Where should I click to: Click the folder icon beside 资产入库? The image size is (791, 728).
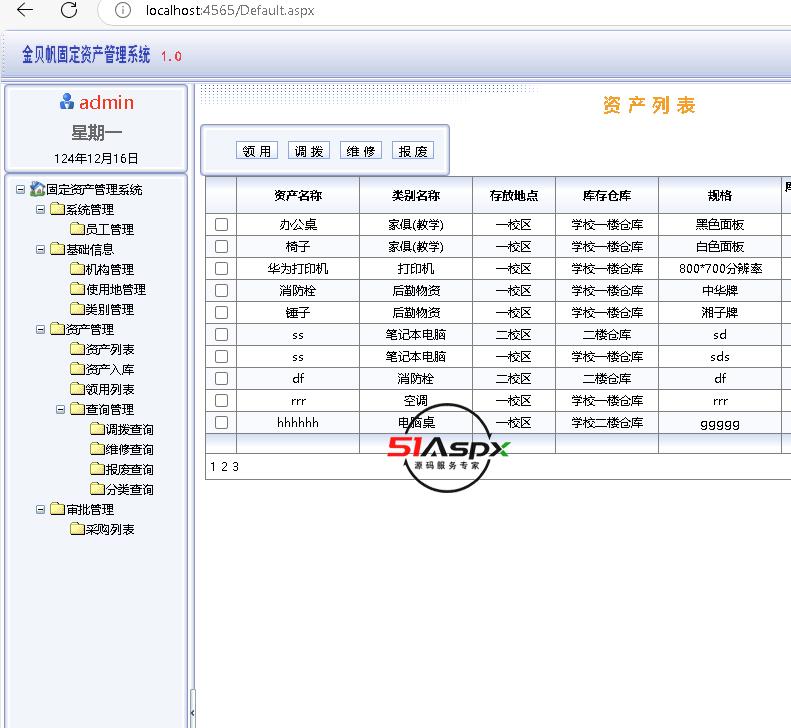point(77,369)
